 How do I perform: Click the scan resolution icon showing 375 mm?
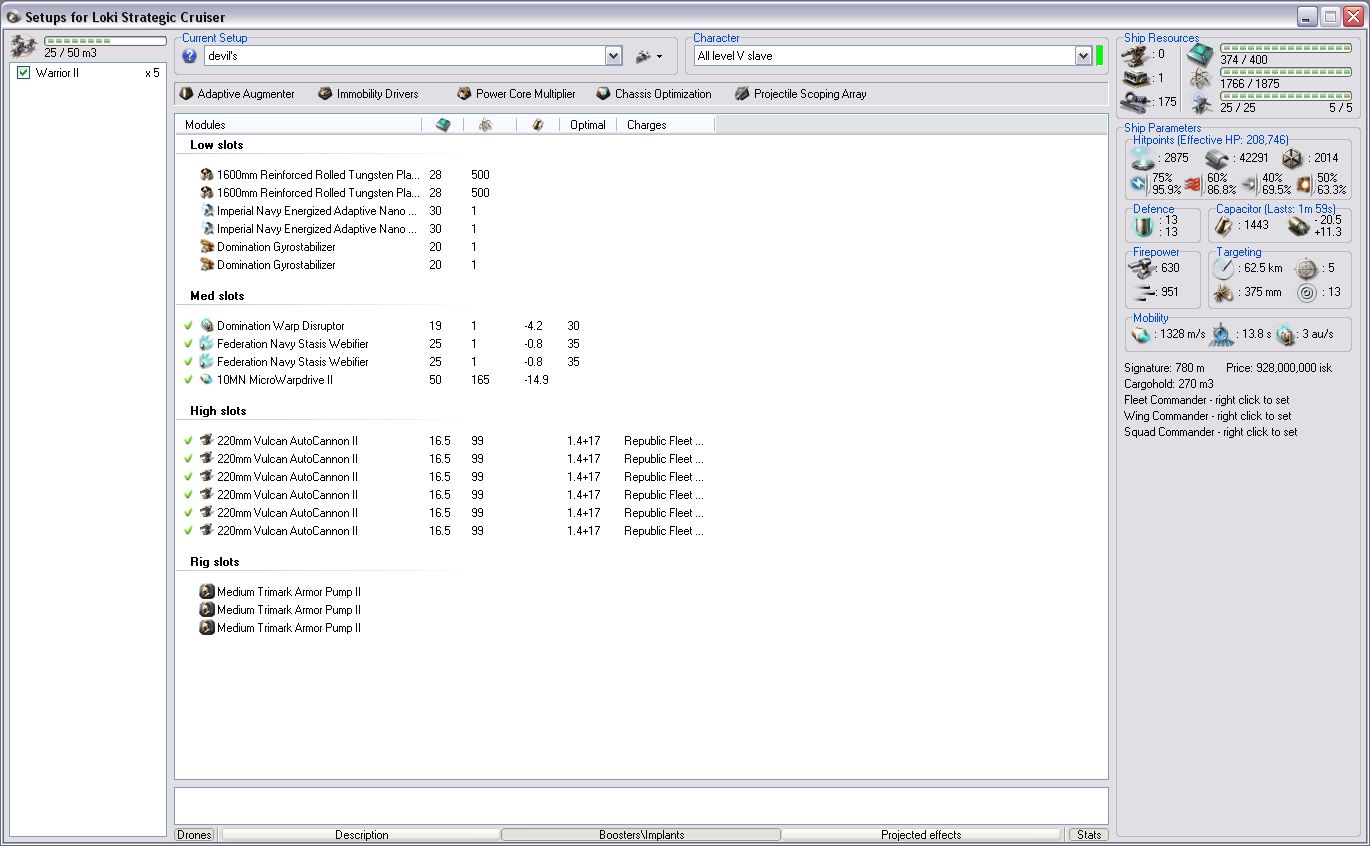[1224, 293]
